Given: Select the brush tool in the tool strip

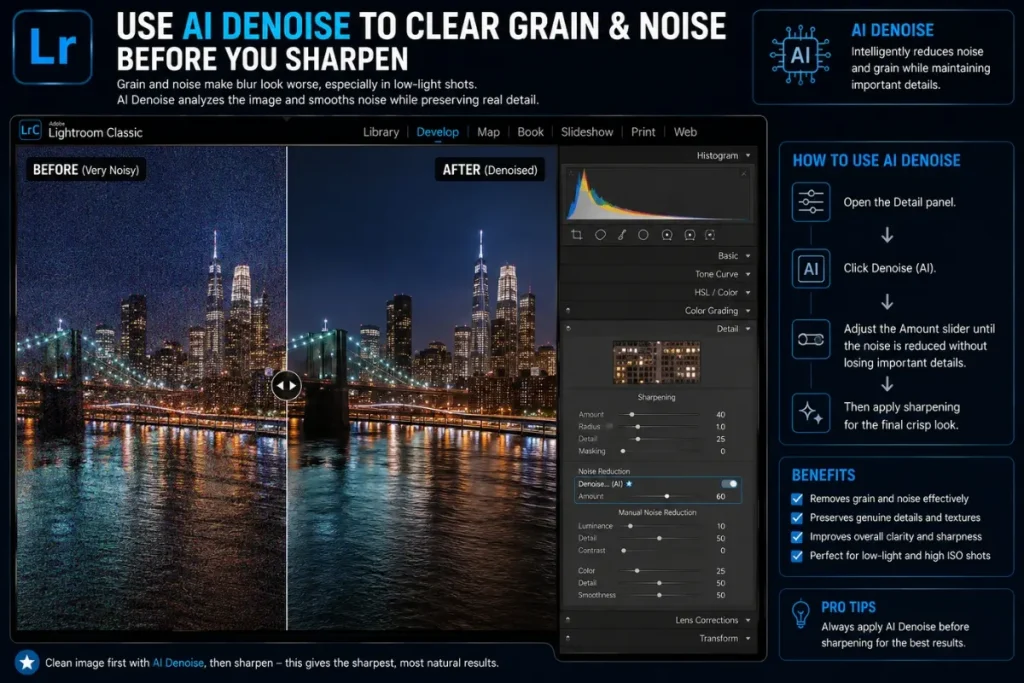Looking at the screenshot, I should coord(622,234).
